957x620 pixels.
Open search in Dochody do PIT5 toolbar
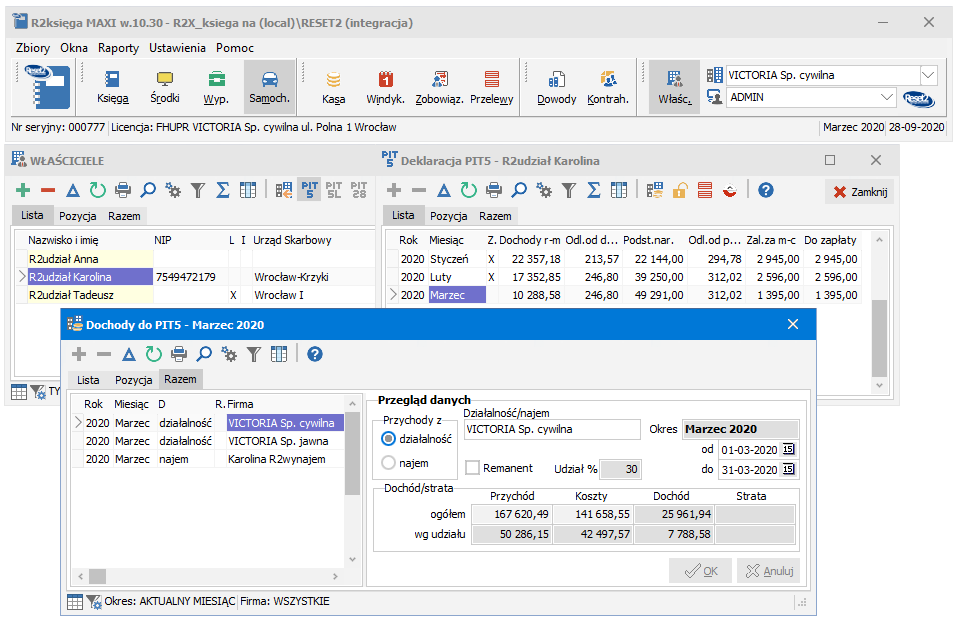[x=204, y=354]
